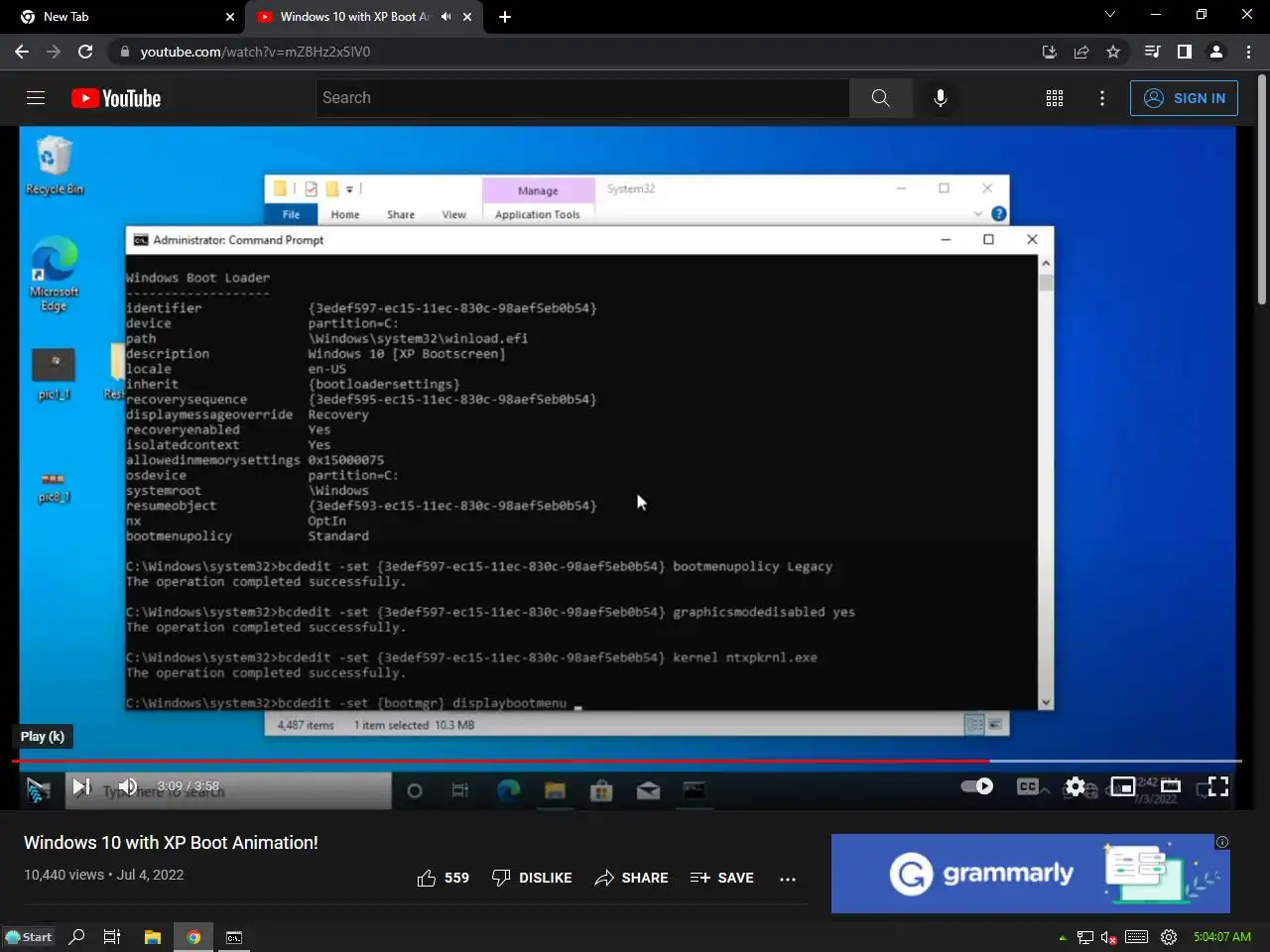Open YouTube settings three-dot menu
The image size is (1270, 952).
(x=1102, y=98)
